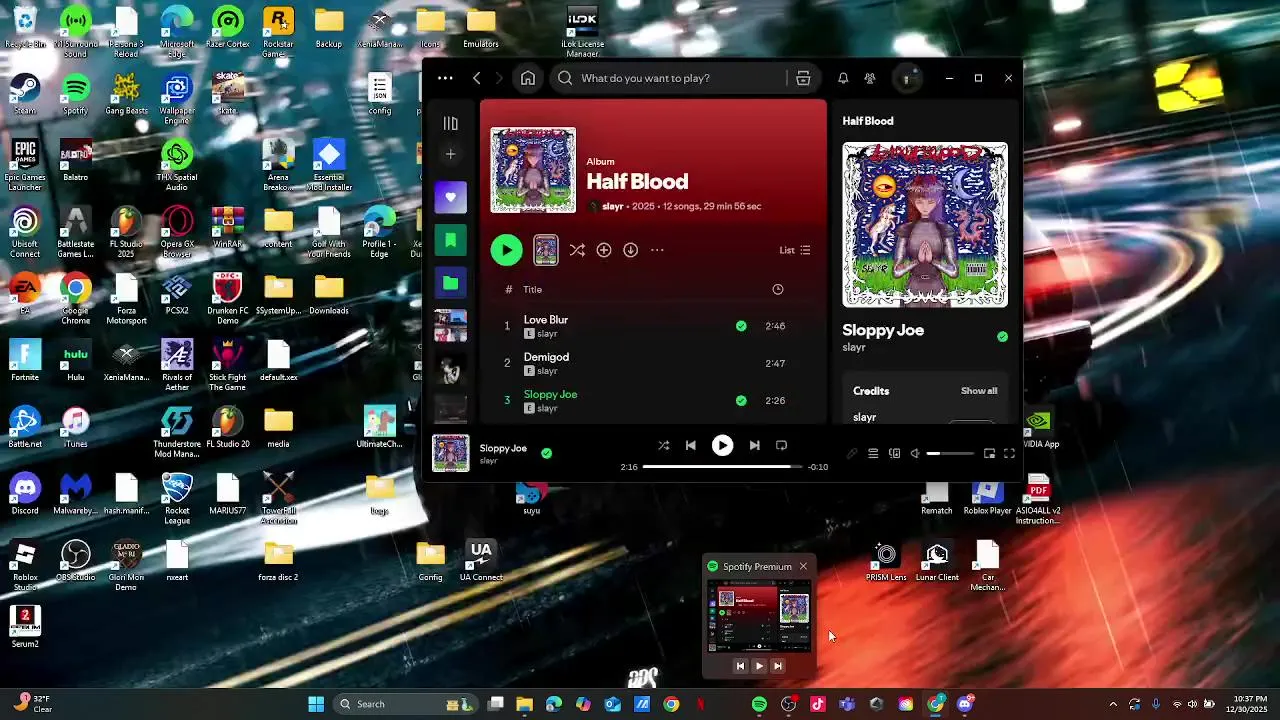This screenshot has width=1280, height=720.
Task: Skip to previous track in player bar
Action: coord(690,446)
